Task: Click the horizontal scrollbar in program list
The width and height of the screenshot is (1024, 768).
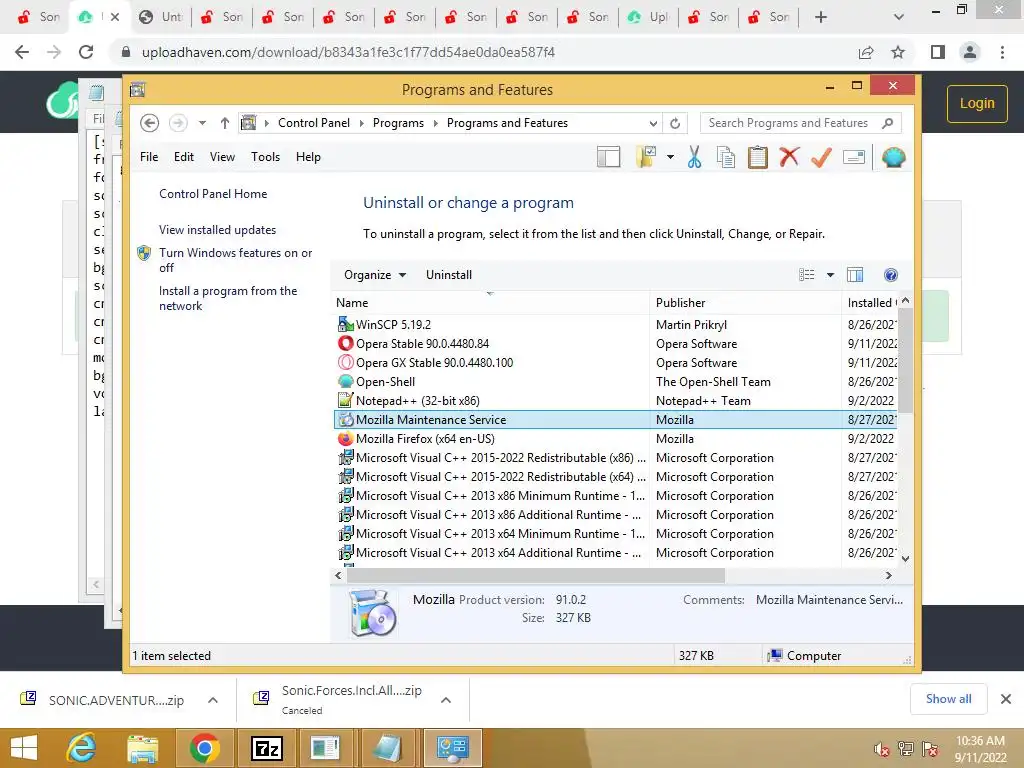Action: point(536,575)
